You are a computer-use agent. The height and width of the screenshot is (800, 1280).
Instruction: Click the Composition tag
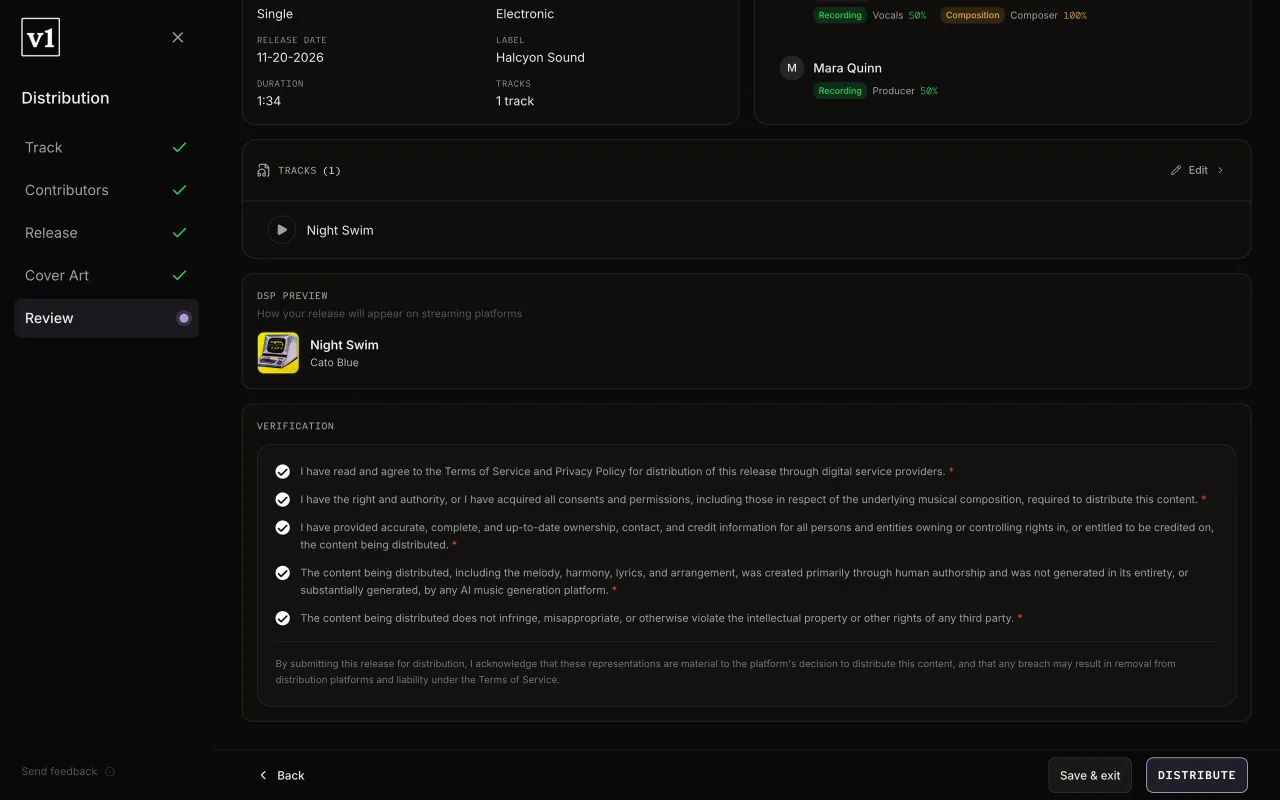[x=972, y=15]
